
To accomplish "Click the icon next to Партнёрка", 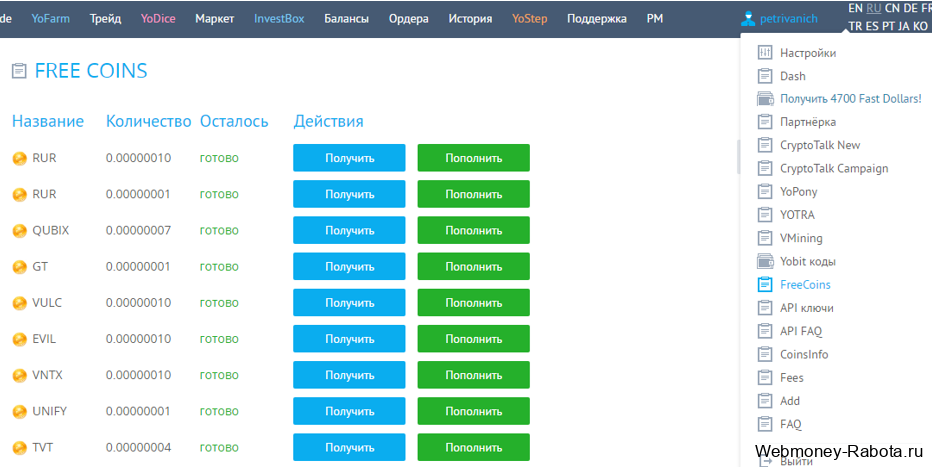I will pos(764,122).
